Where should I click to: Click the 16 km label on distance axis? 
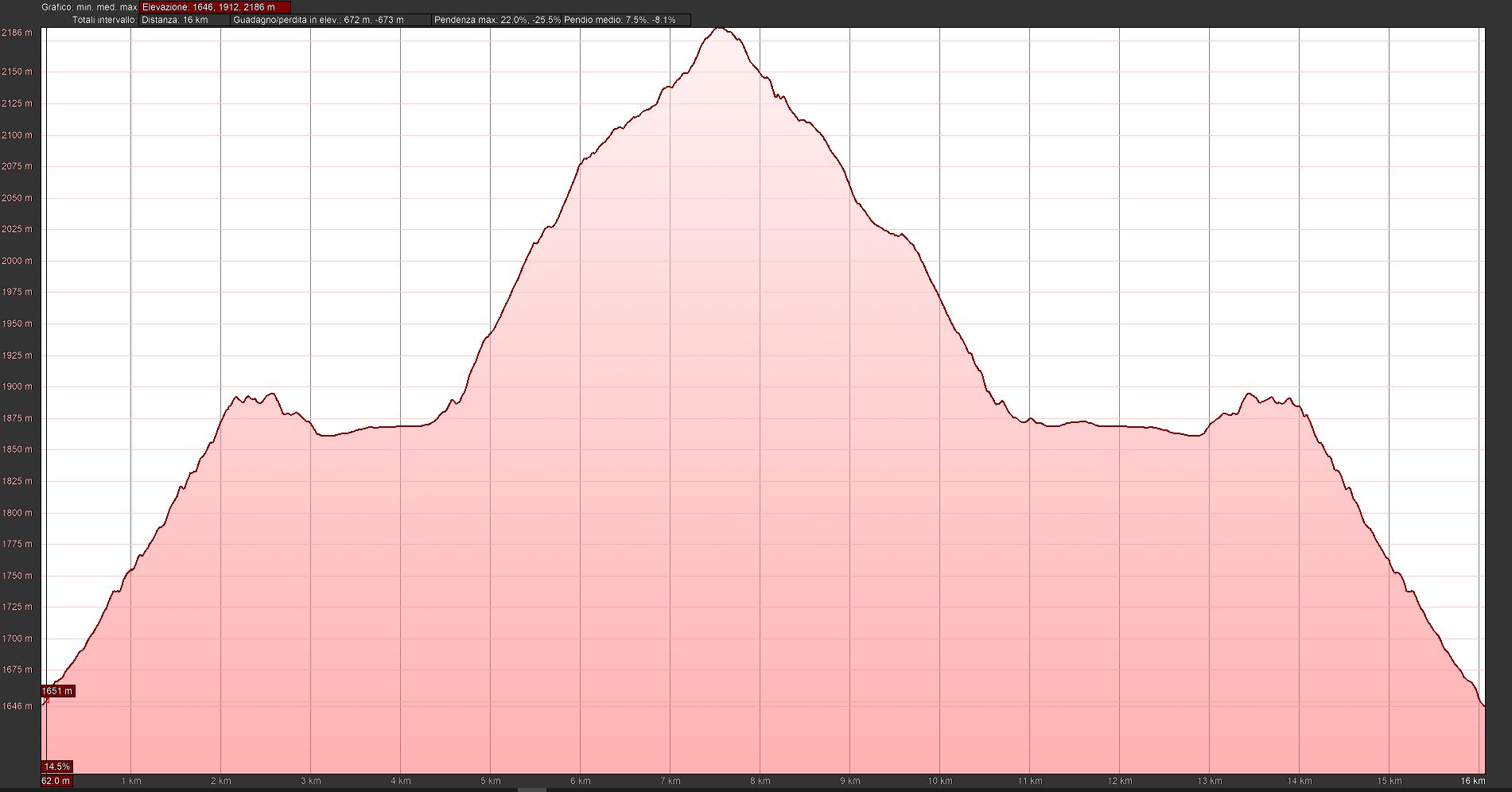1473,781
